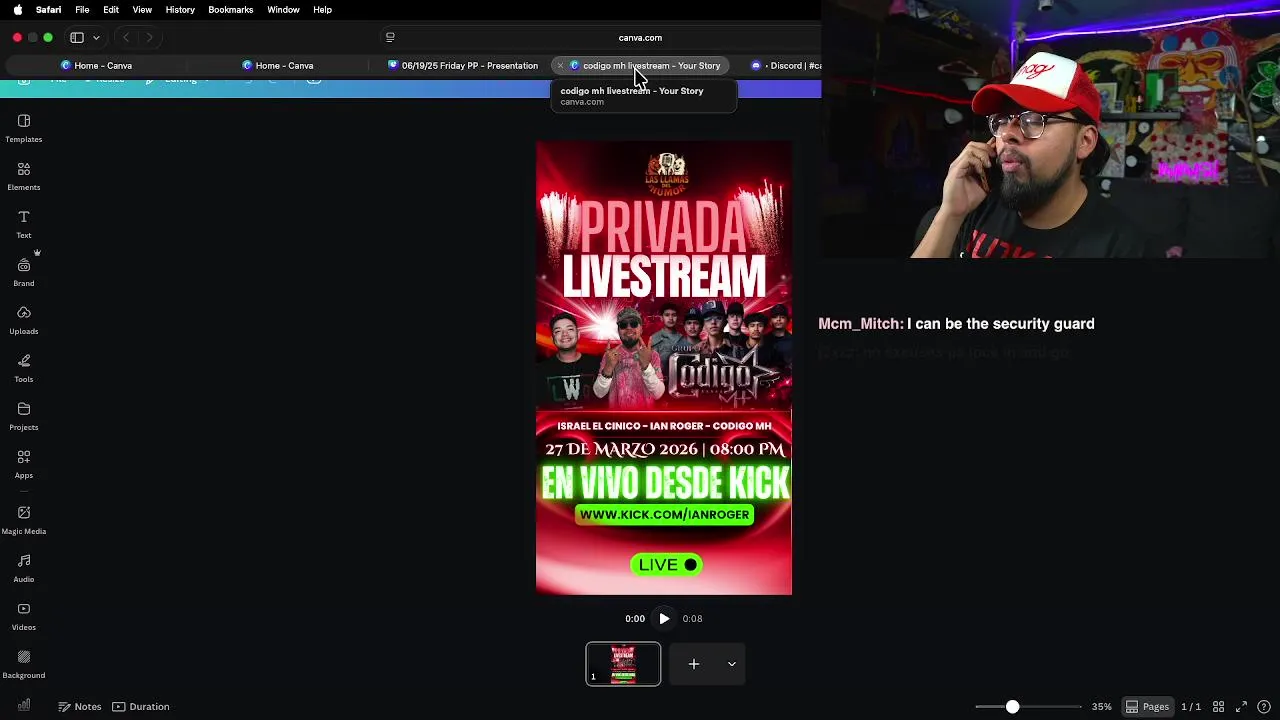Image resolution: width=1280 pixels, height=720 pixels.
Task: Toggle the Safari sidebar button
Action: pyautogui.click(x=77, y=38)
